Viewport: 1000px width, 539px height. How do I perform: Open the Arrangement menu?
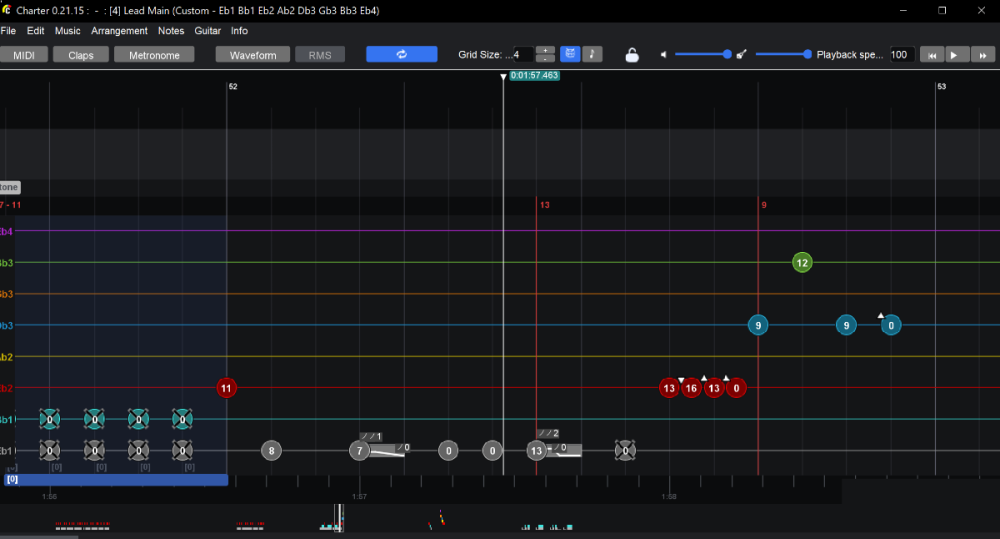(x=119, y=31)
